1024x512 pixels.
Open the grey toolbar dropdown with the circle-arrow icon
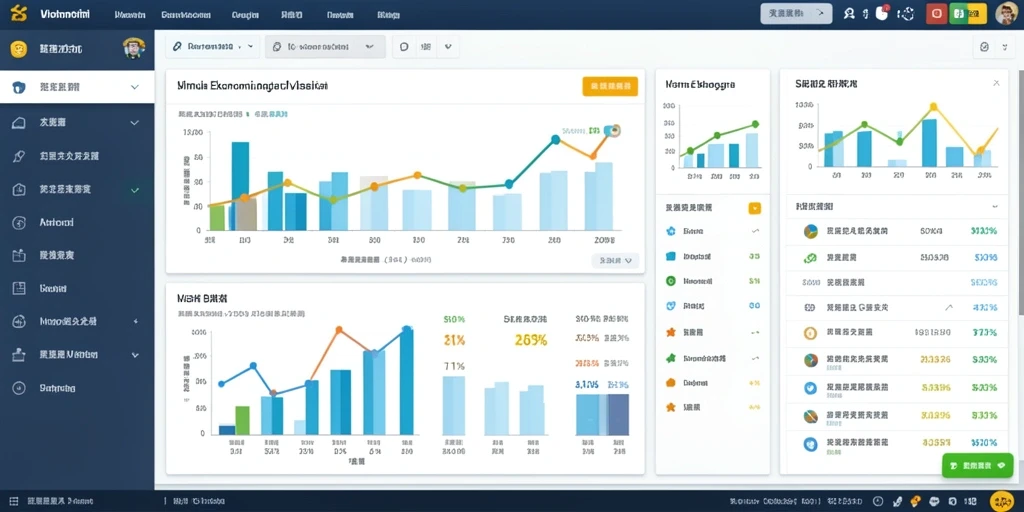325,47
